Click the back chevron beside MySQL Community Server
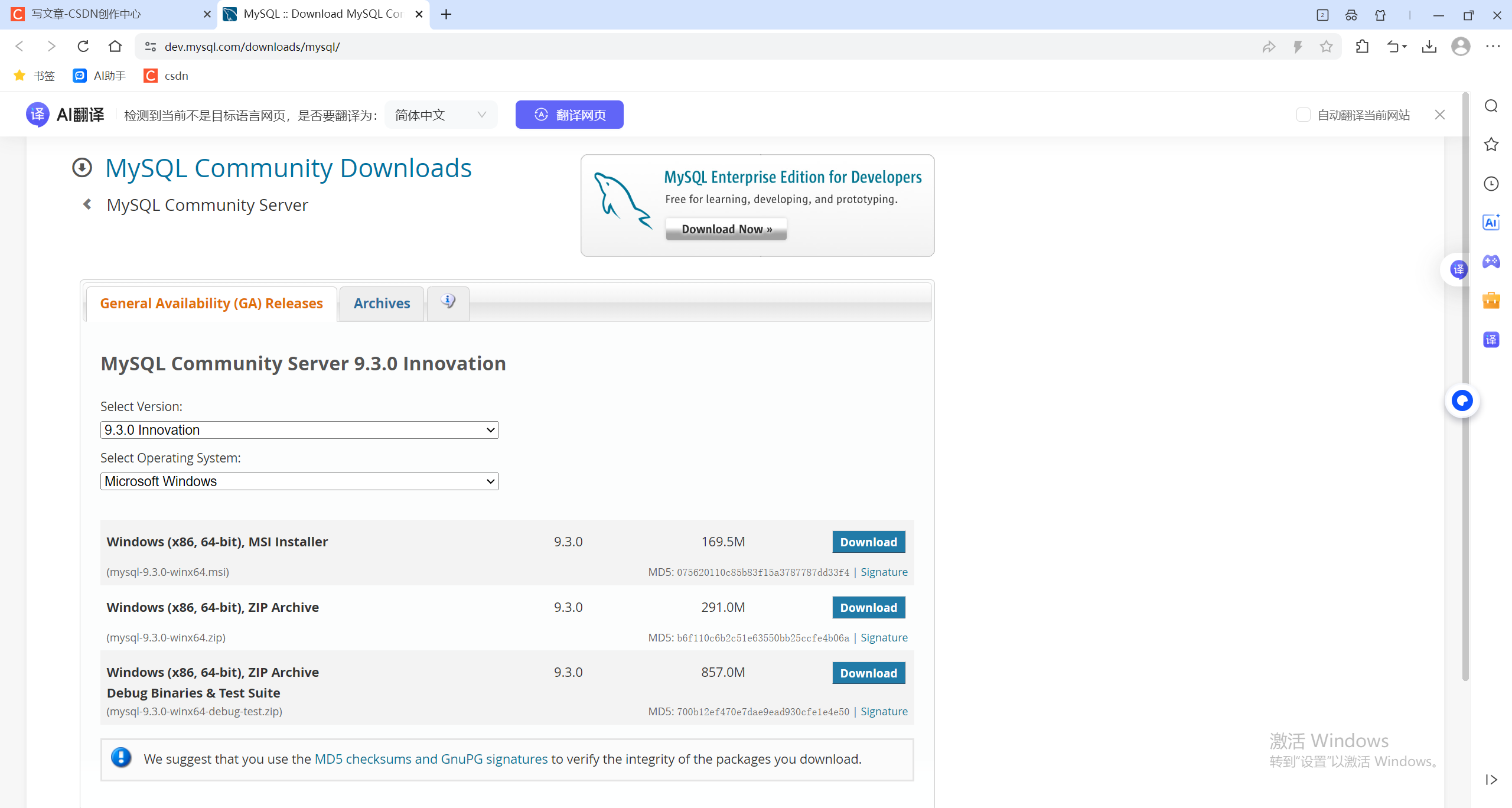This screenshot has width=1512, height=808. point(87,204)
